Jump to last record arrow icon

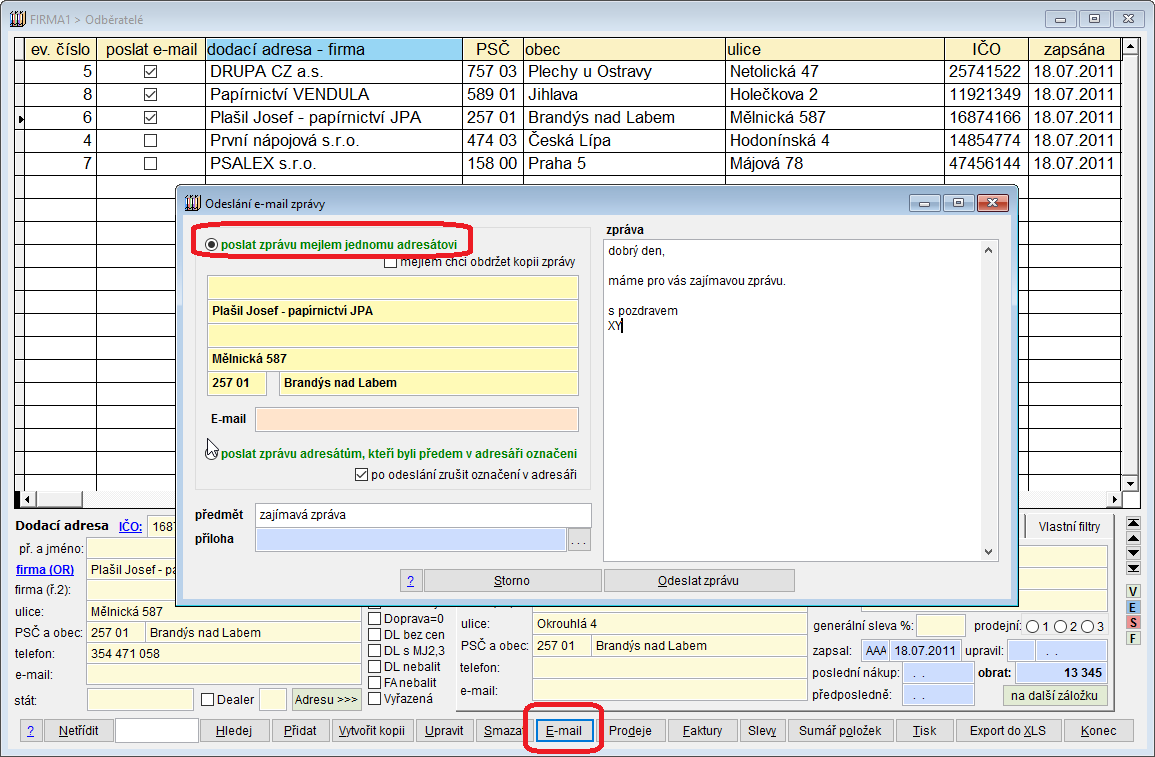point(1133,568)
